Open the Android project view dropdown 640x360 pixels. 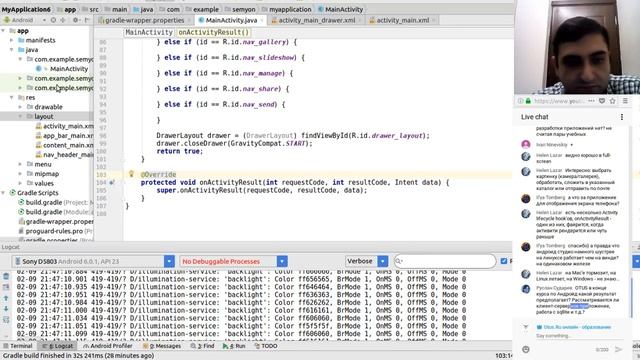(24, 20)
